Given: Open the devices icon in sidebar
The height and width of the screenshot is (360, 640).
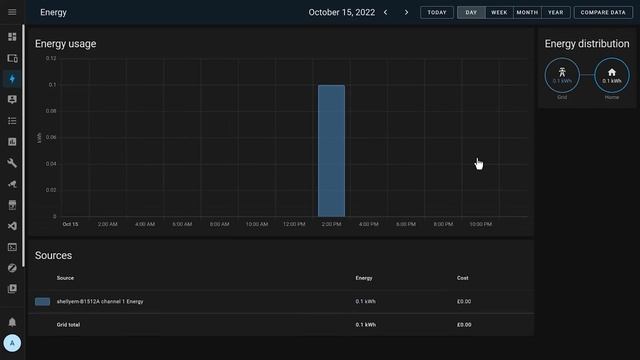Looking at the screenshot, I should click(12, 58).
